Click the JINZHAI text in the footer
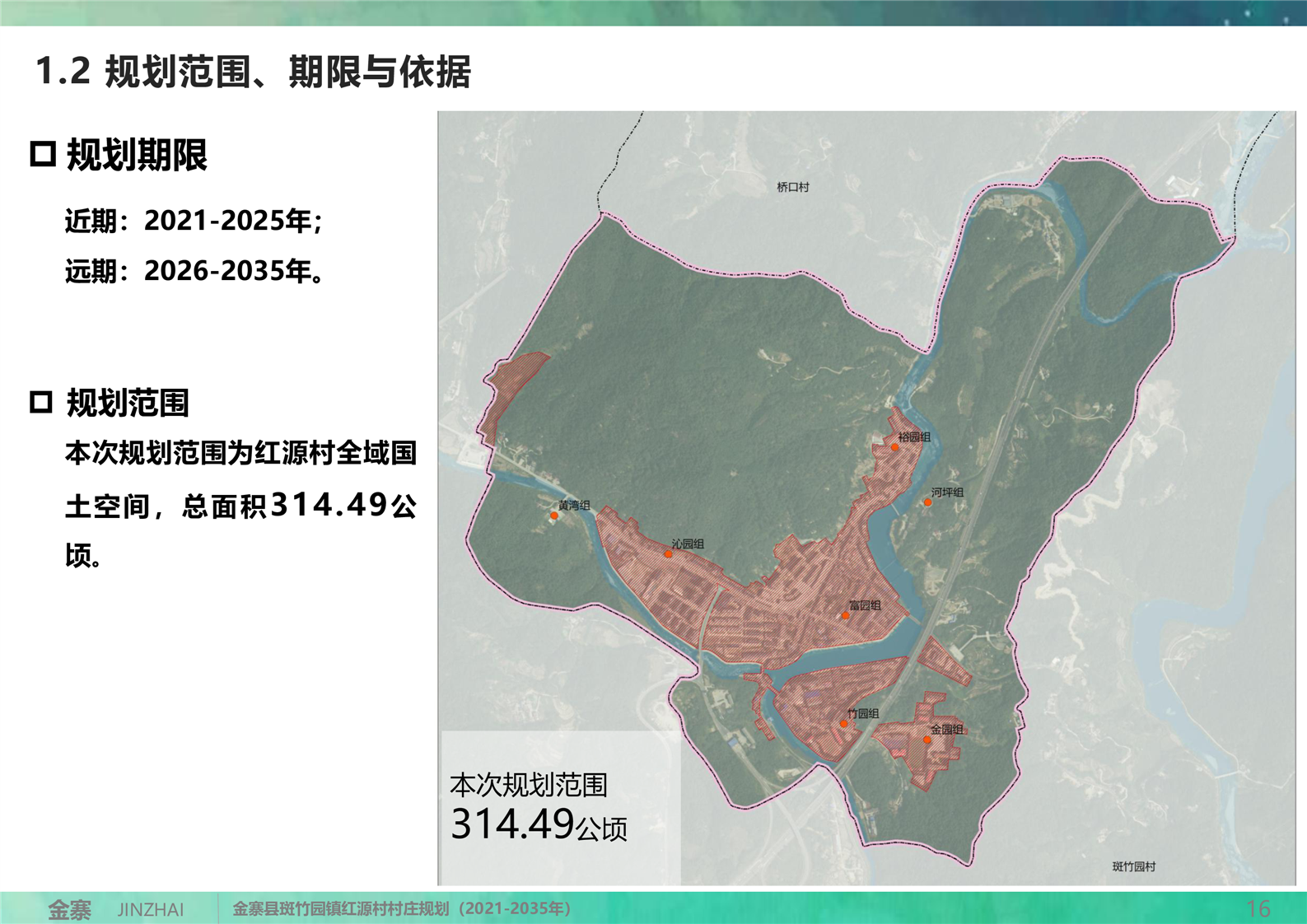The width and height of the screenshot is (1307, 924). tap(151, 909)
